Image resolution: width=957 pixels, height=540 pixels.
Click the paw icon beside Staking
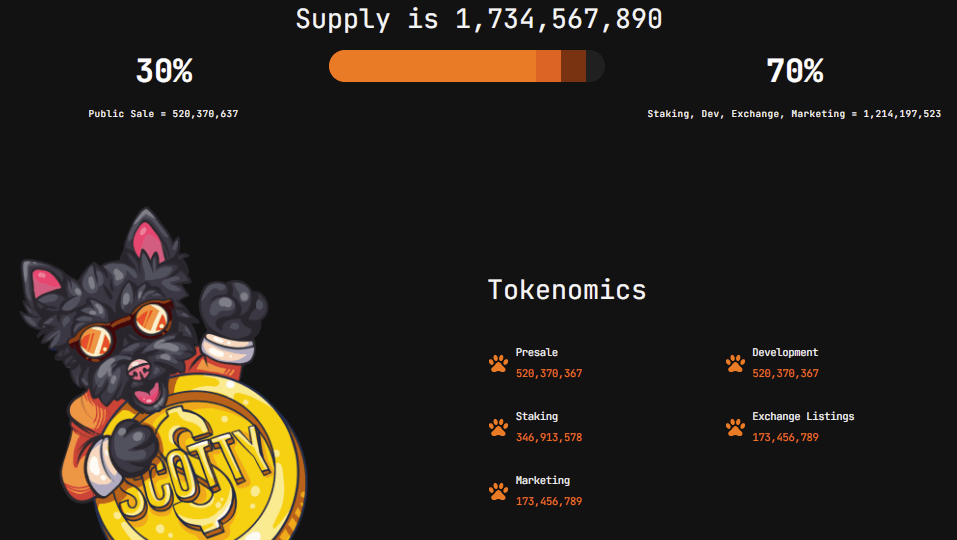(498, 427)
